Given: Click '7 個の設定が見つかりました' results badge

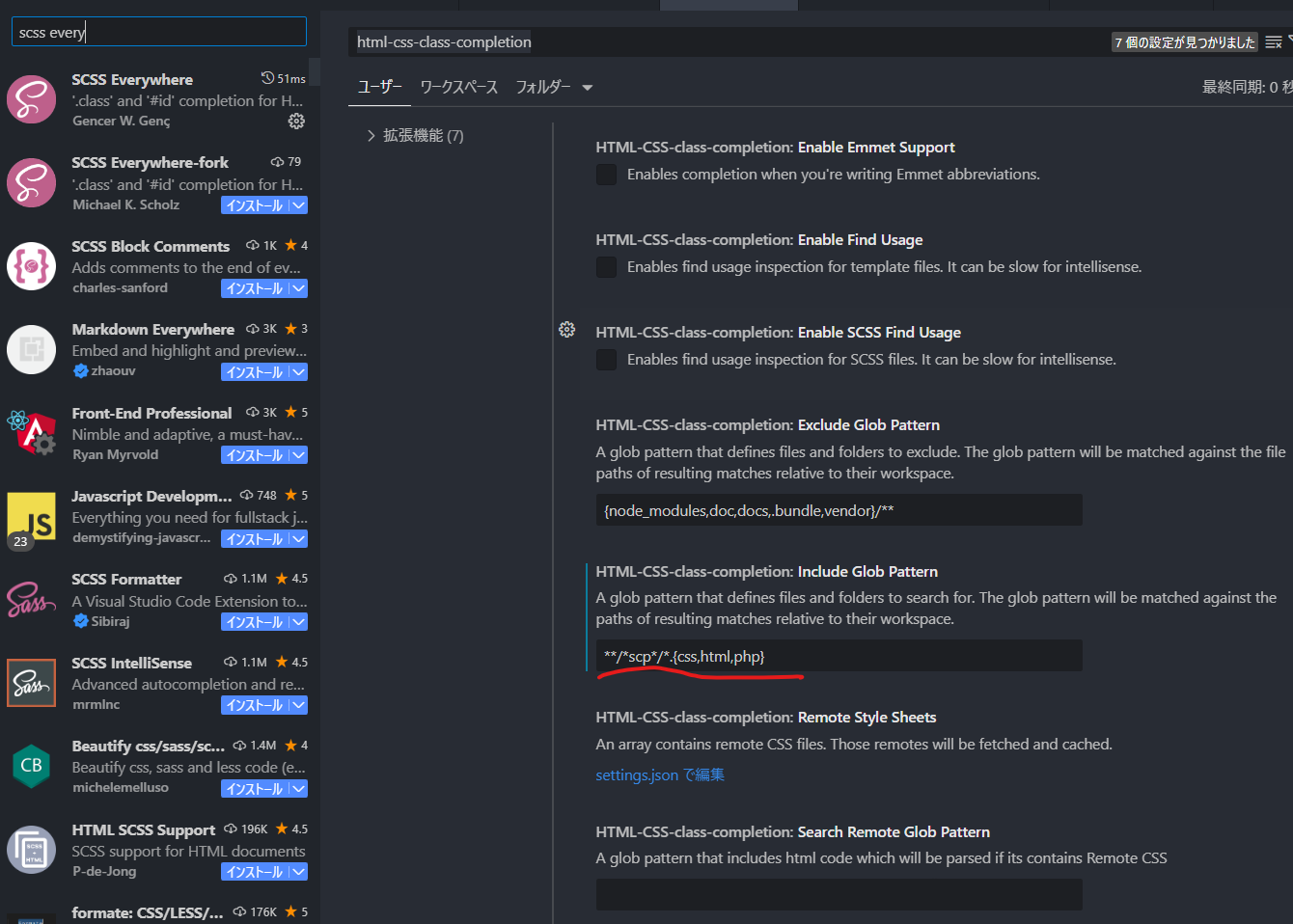Looking at the screenshot, I should click(1185, 42).
